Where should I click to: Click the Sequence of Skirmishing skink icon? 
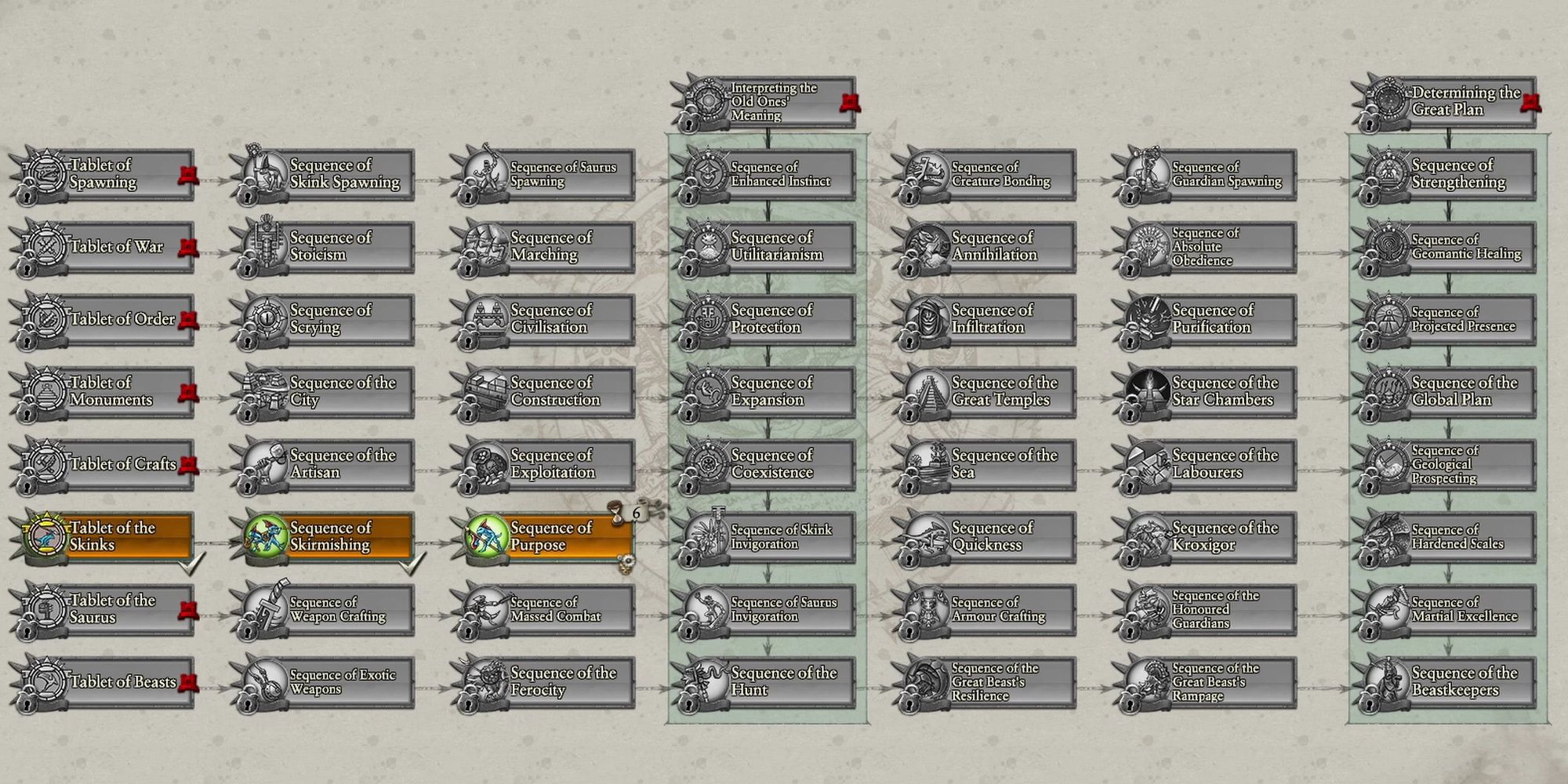coord(266,535)
